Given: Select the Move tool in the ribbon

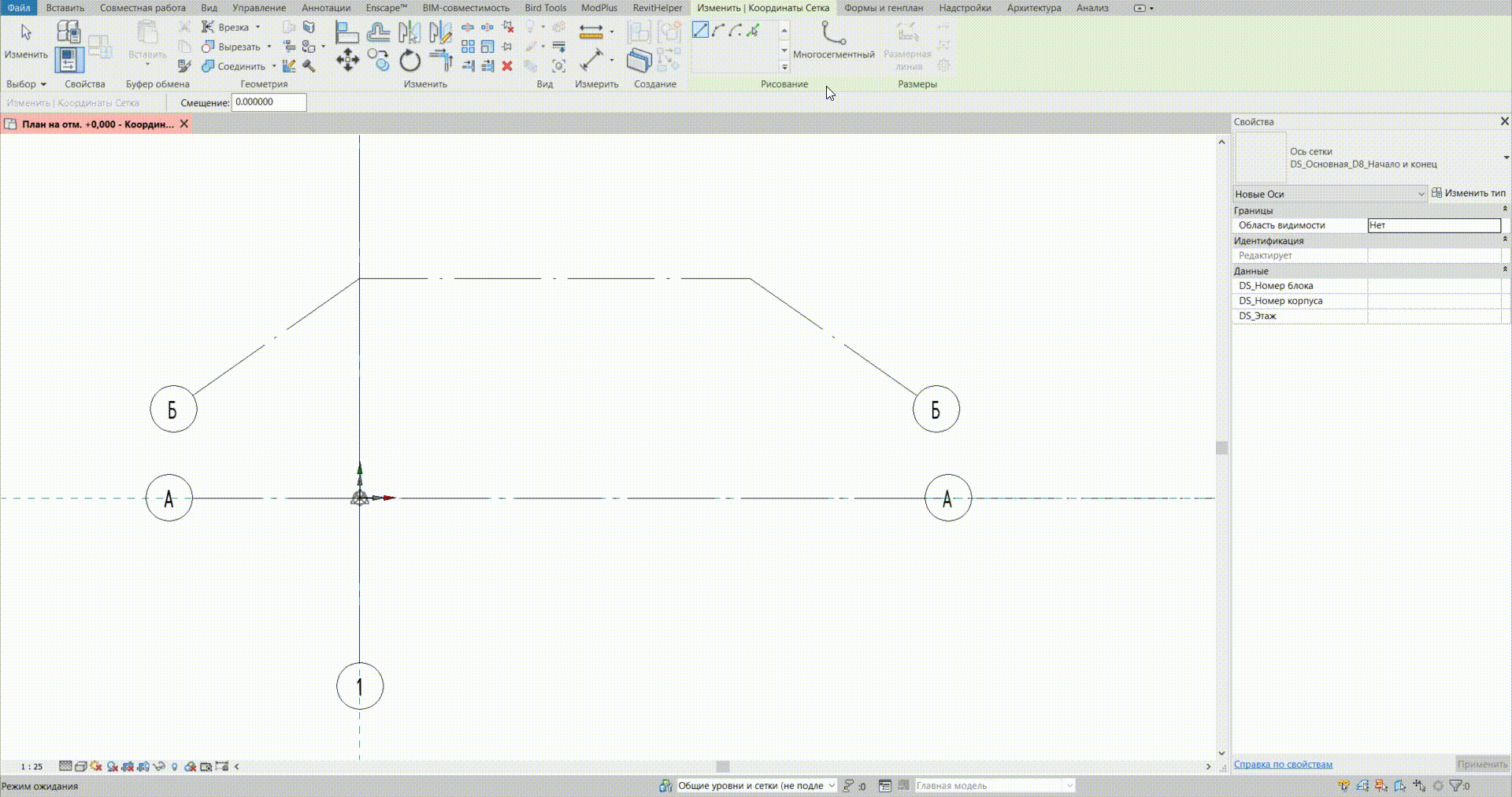Looking at the screenshot, I should click(347, 61).
